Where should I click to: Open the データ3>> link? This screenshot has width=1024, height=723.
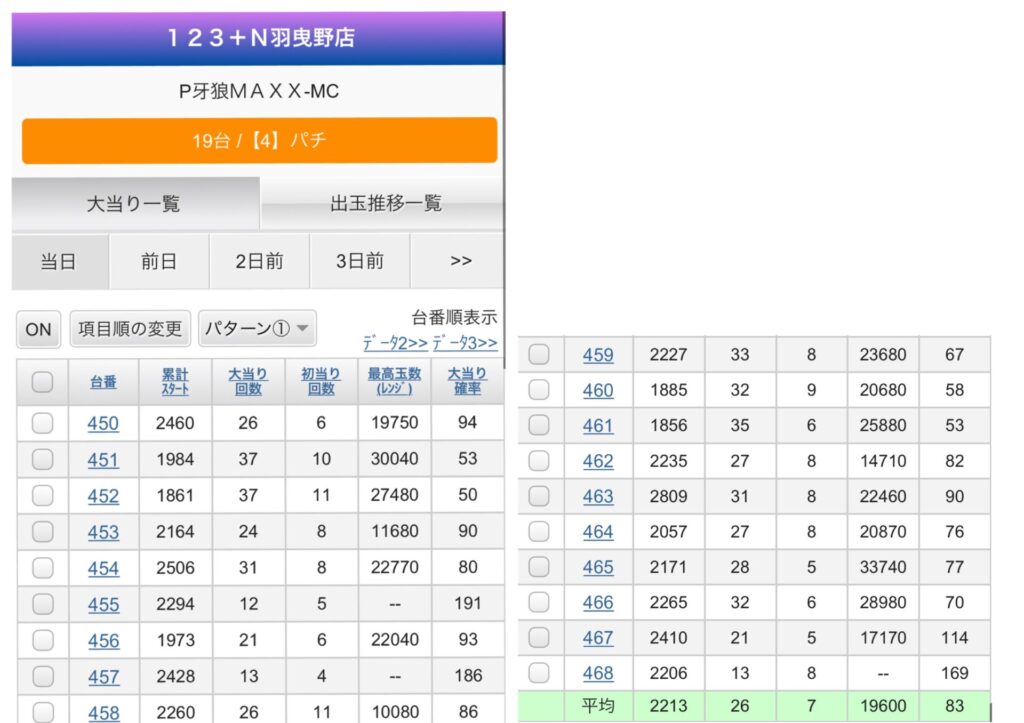click(x=465, y=343)
